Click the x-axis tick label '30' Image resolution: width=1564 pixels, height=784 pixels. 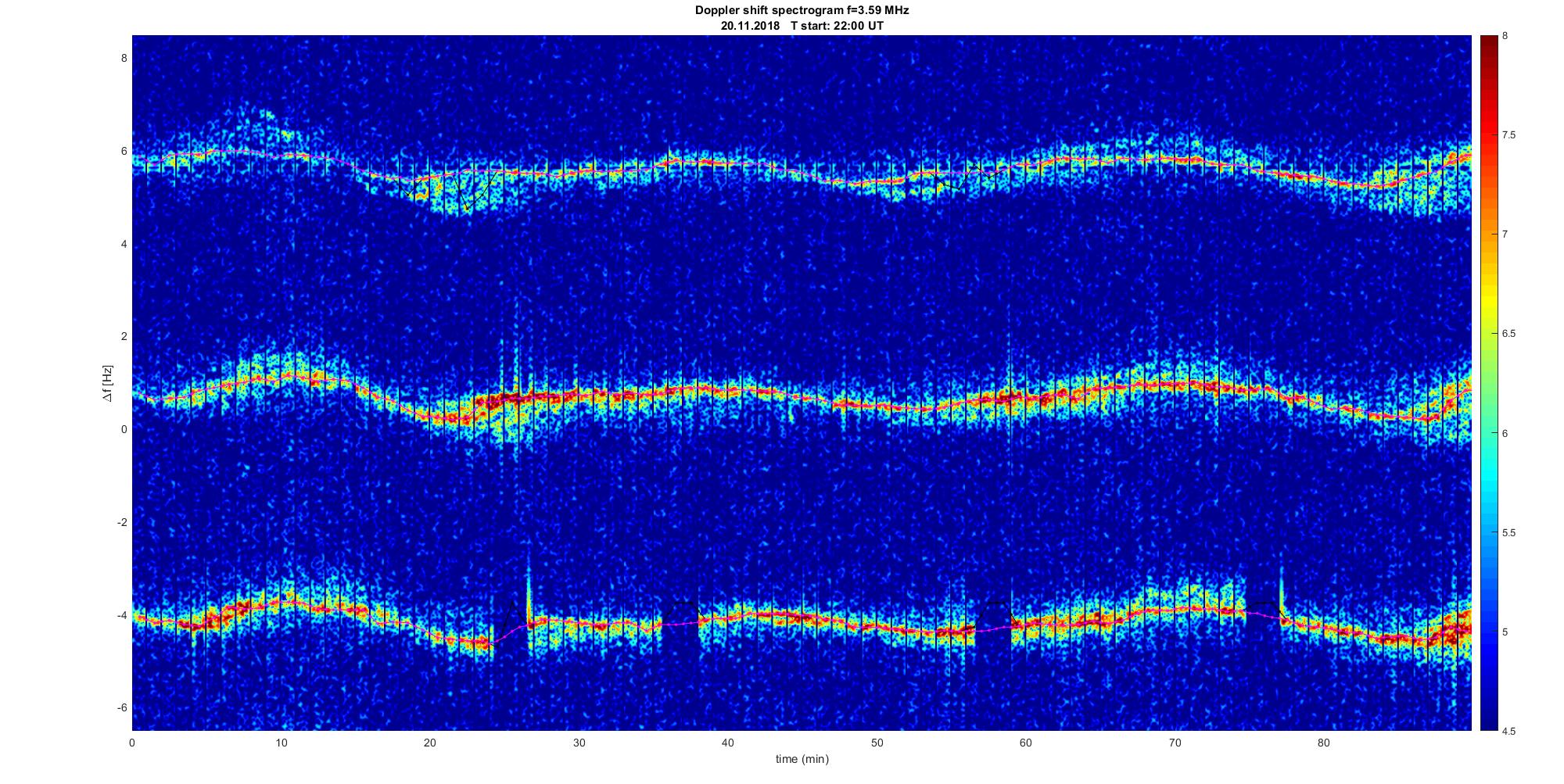579,743
